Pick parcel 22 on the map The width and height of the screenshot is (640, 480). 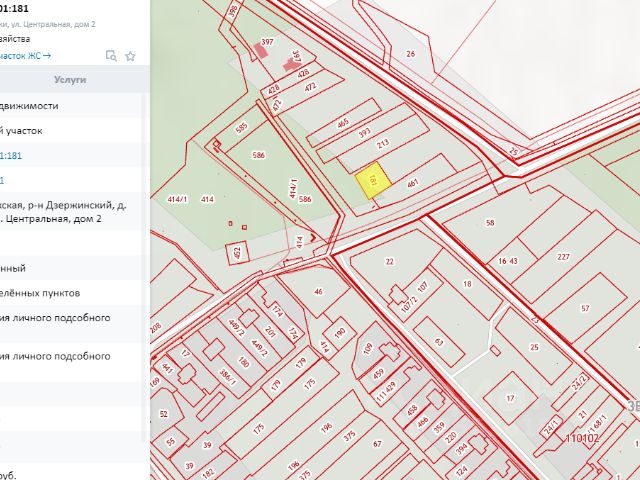[x=389, y=262]
